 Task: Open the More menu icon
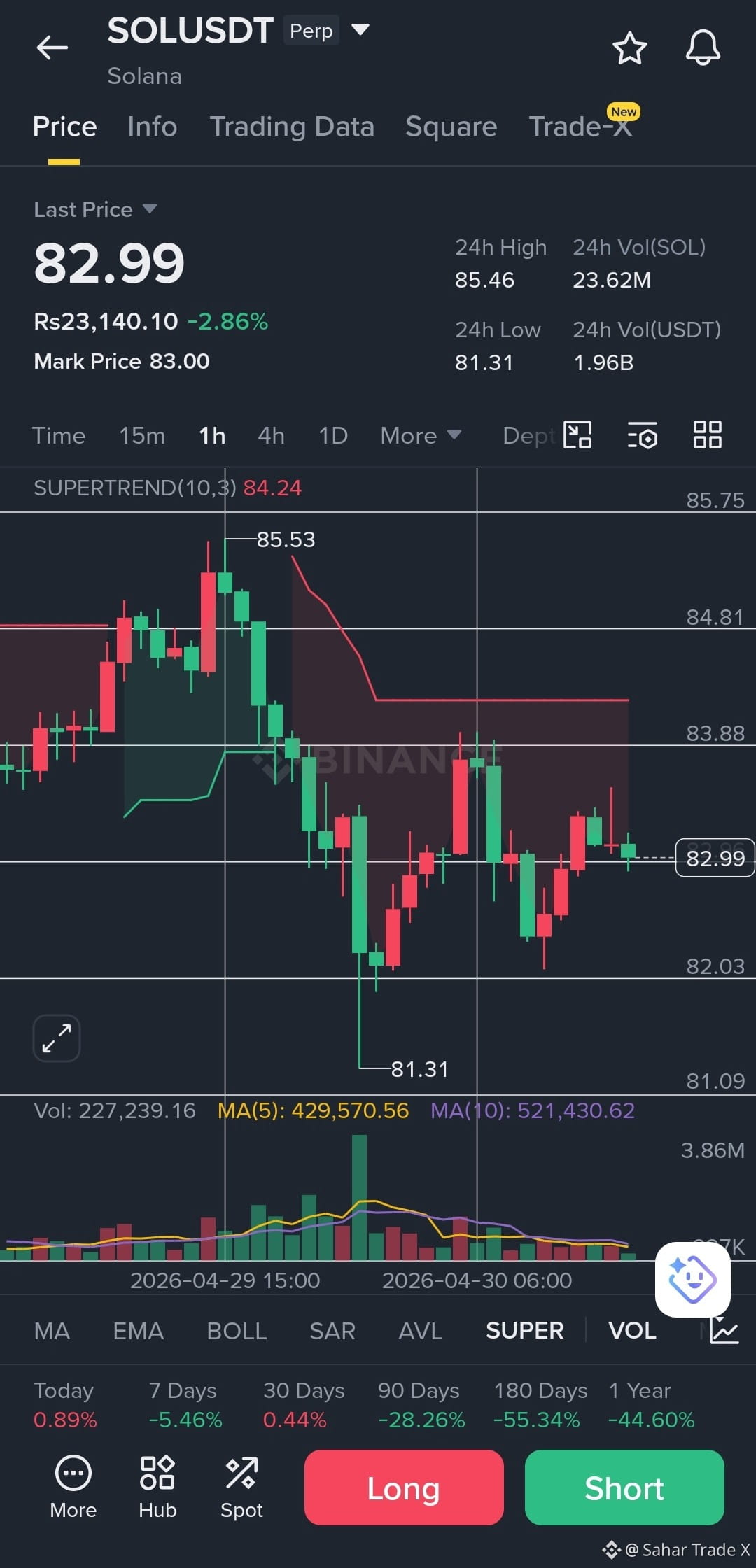click(73, 1488)
